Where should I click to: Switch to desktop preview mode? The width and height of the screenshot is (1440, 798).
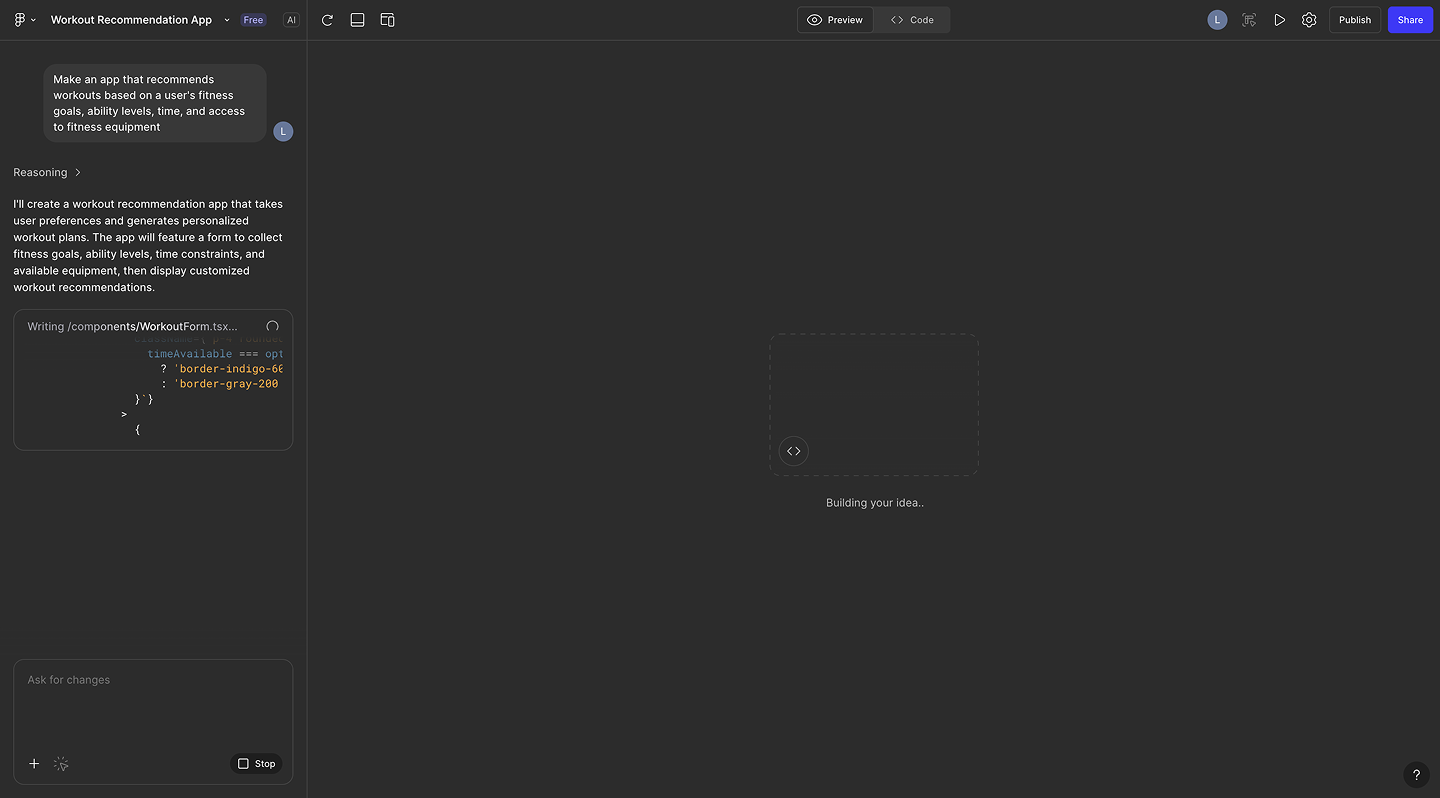(x=357, y=19)
